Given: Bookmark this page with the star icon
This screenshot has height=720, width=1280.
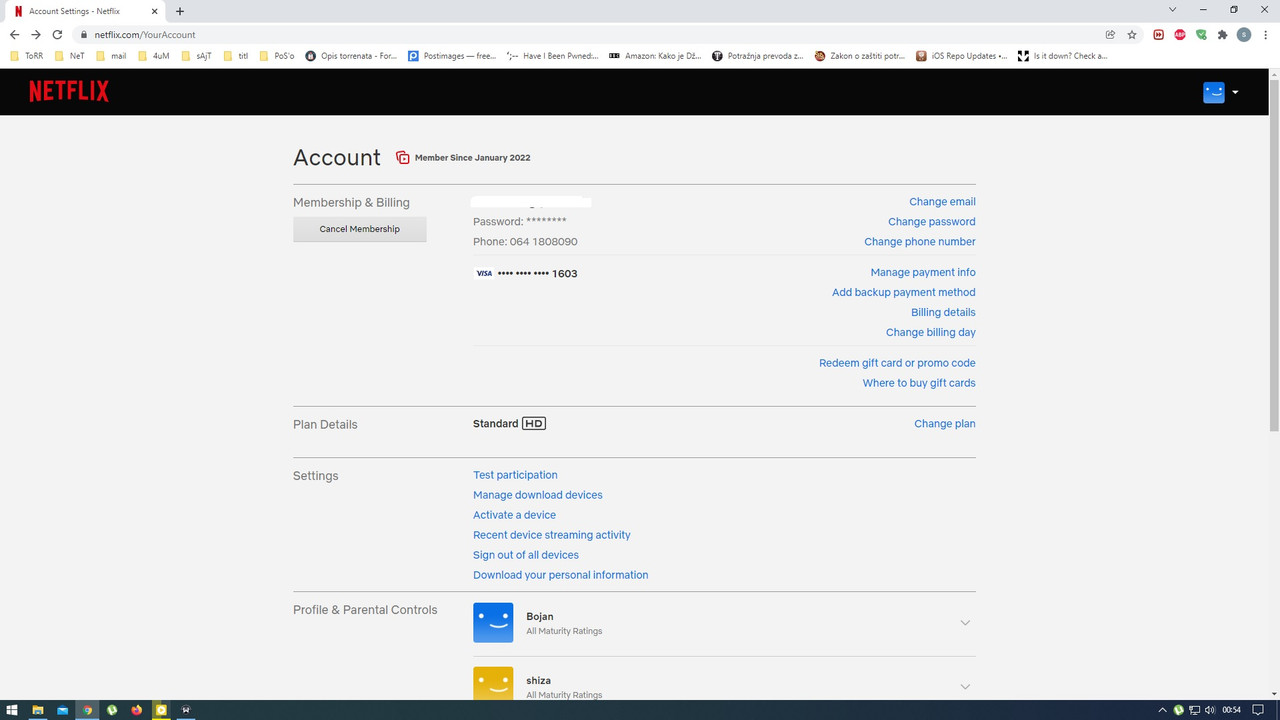Looking at the screenshot, I should coord(1132,34).
